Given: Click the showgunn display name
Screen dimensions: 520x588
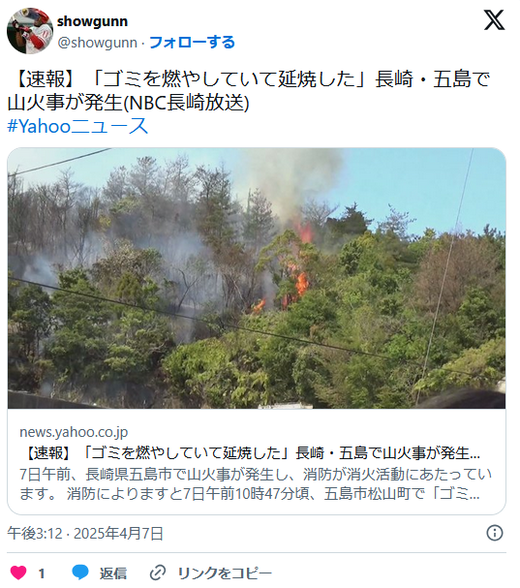Looking at the screenshot, I should (x=92, y=21).
